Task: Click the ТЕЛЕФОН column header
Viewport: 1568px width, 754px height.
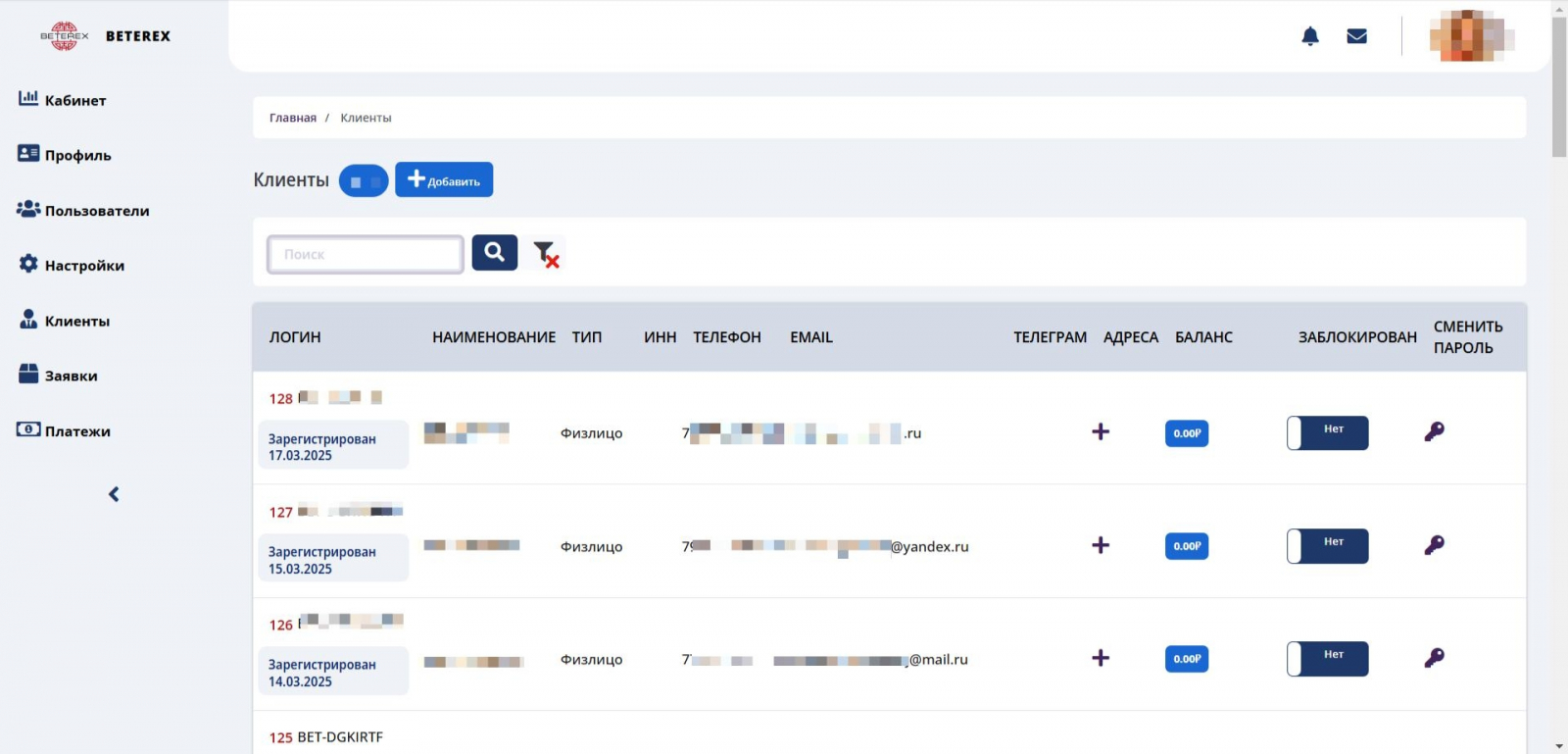Action: tap(727, 337)
